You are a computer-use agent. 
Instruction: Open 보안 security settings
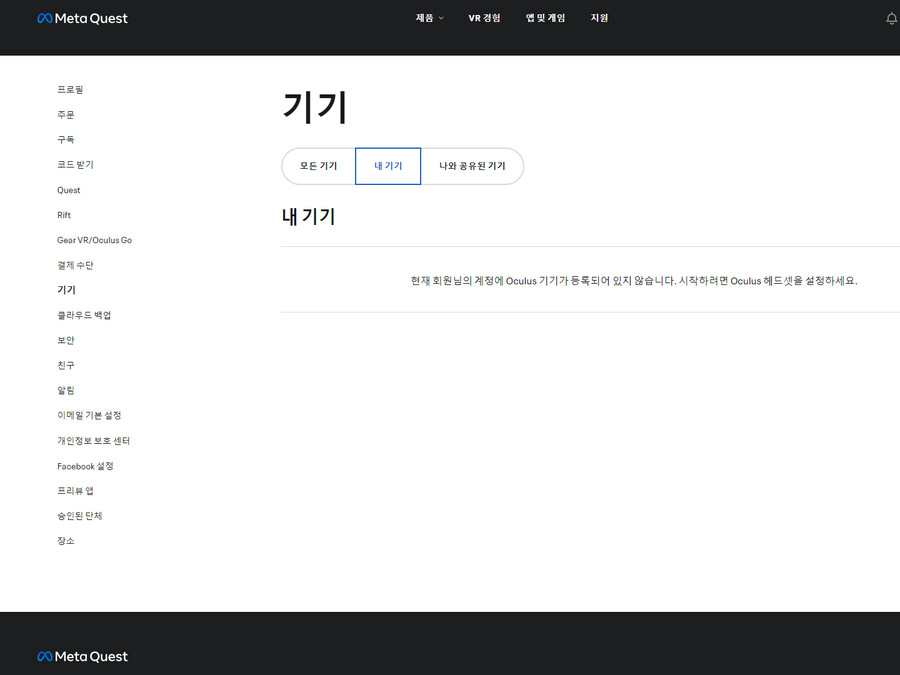65,340
